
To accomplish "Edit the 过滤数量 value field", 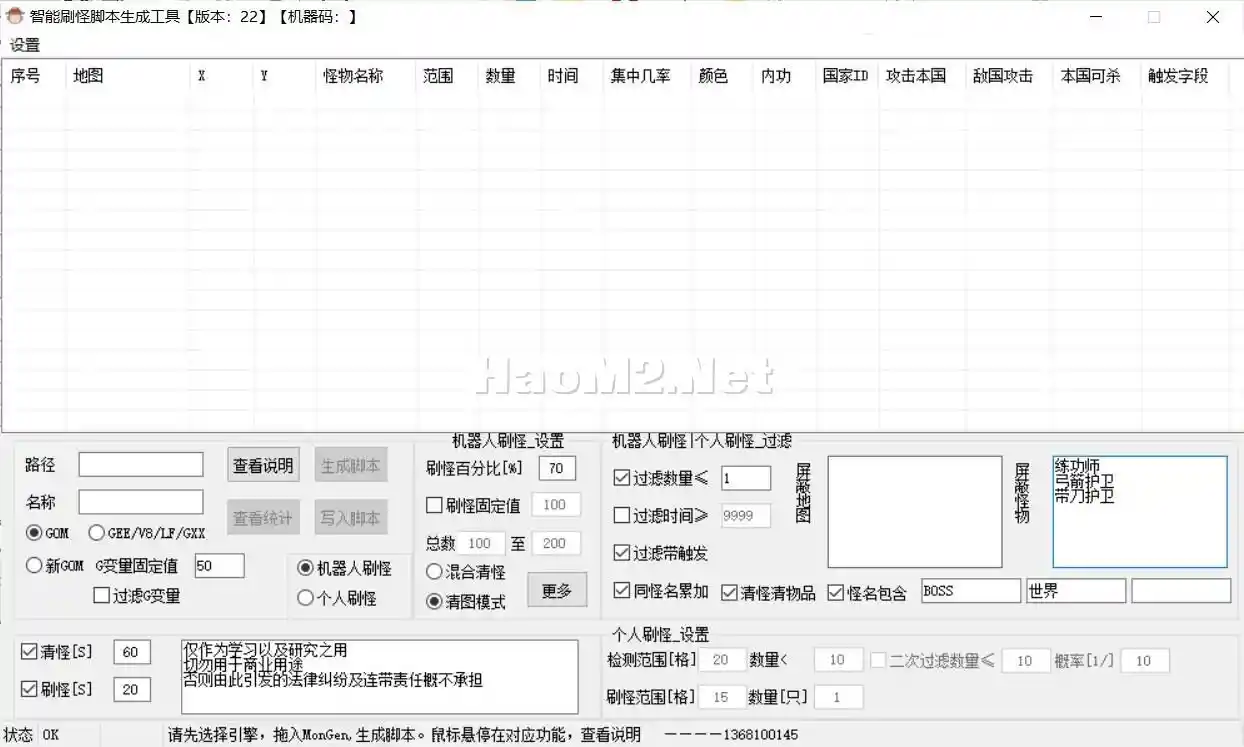I will [745, 478].
